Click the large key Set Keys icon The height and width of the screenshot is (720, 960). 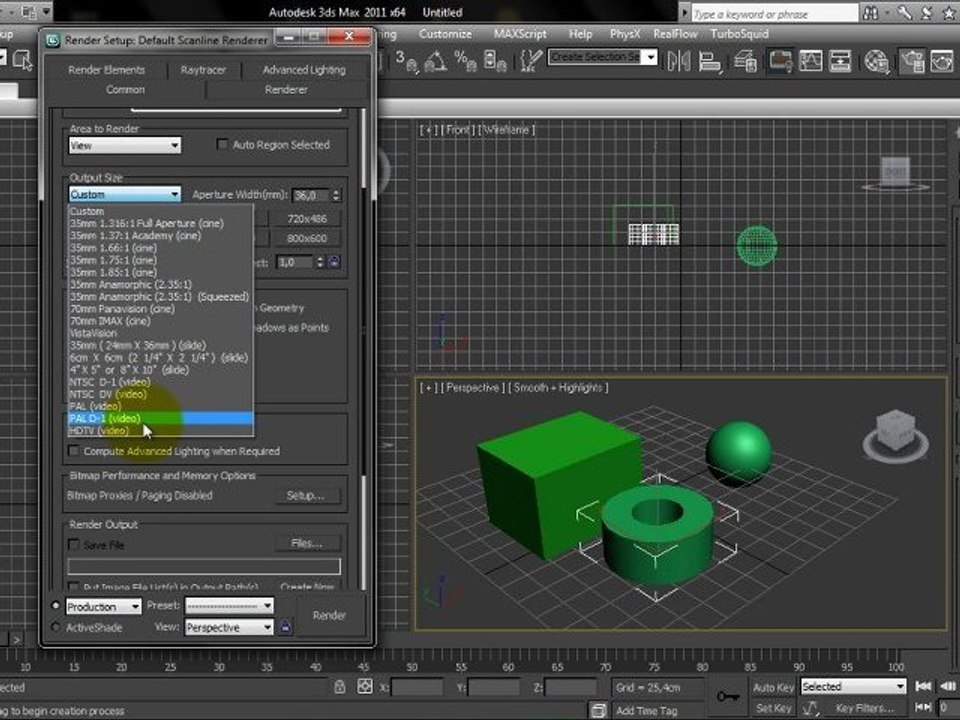(728, 697)
